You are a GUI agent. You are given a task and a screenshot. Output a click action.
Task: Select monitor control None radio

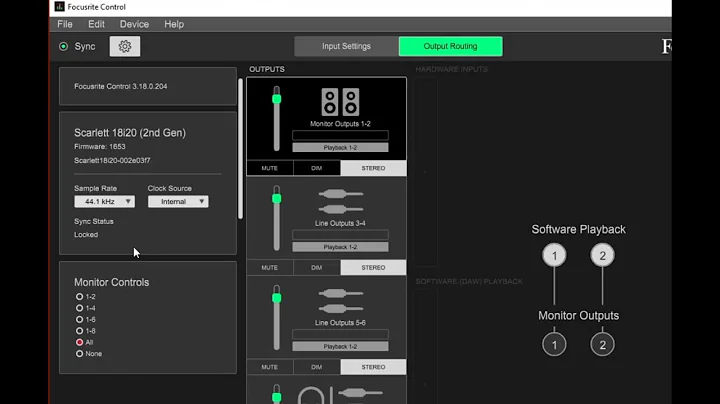[79, 354]
